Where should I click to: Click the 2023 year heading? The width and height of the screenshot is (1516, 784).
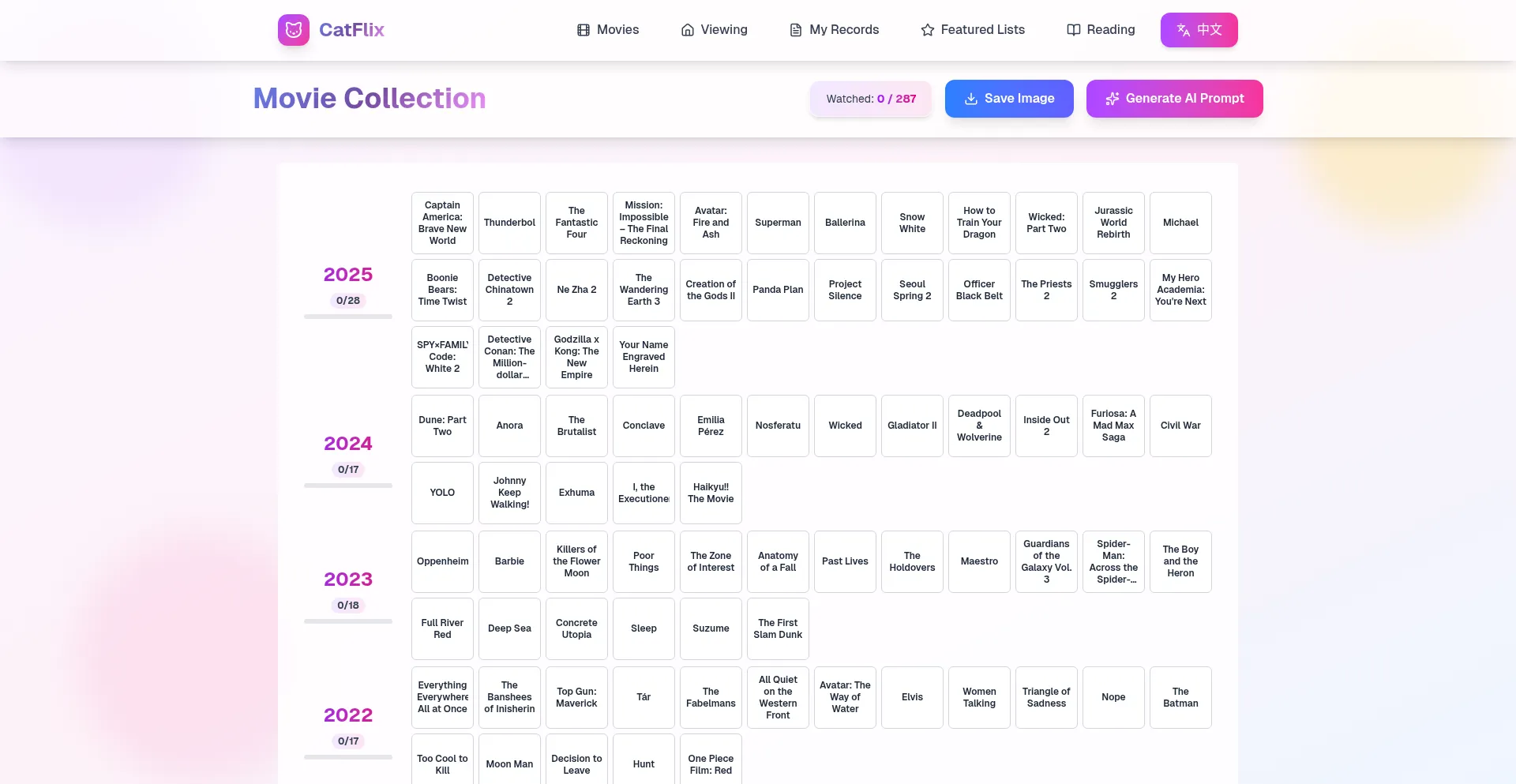(x=348, y=580)
